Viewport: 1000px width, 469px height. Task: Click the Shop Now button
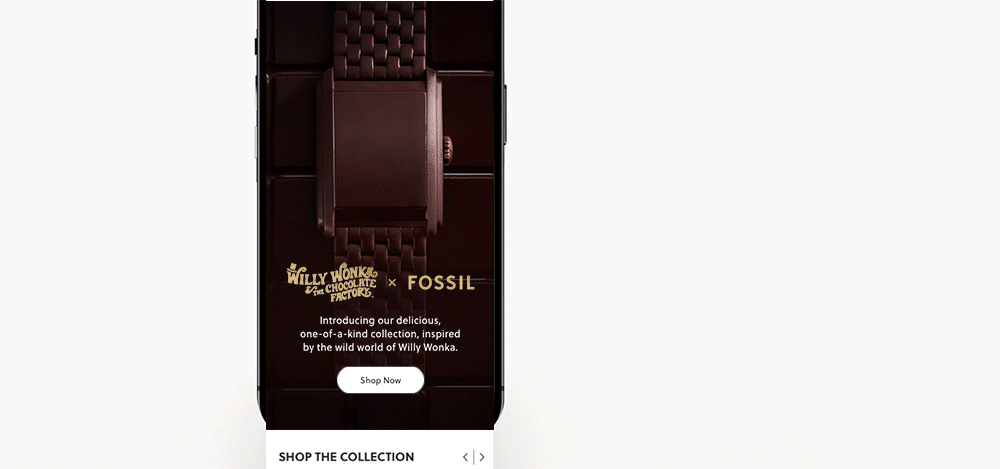click(380, 380)
